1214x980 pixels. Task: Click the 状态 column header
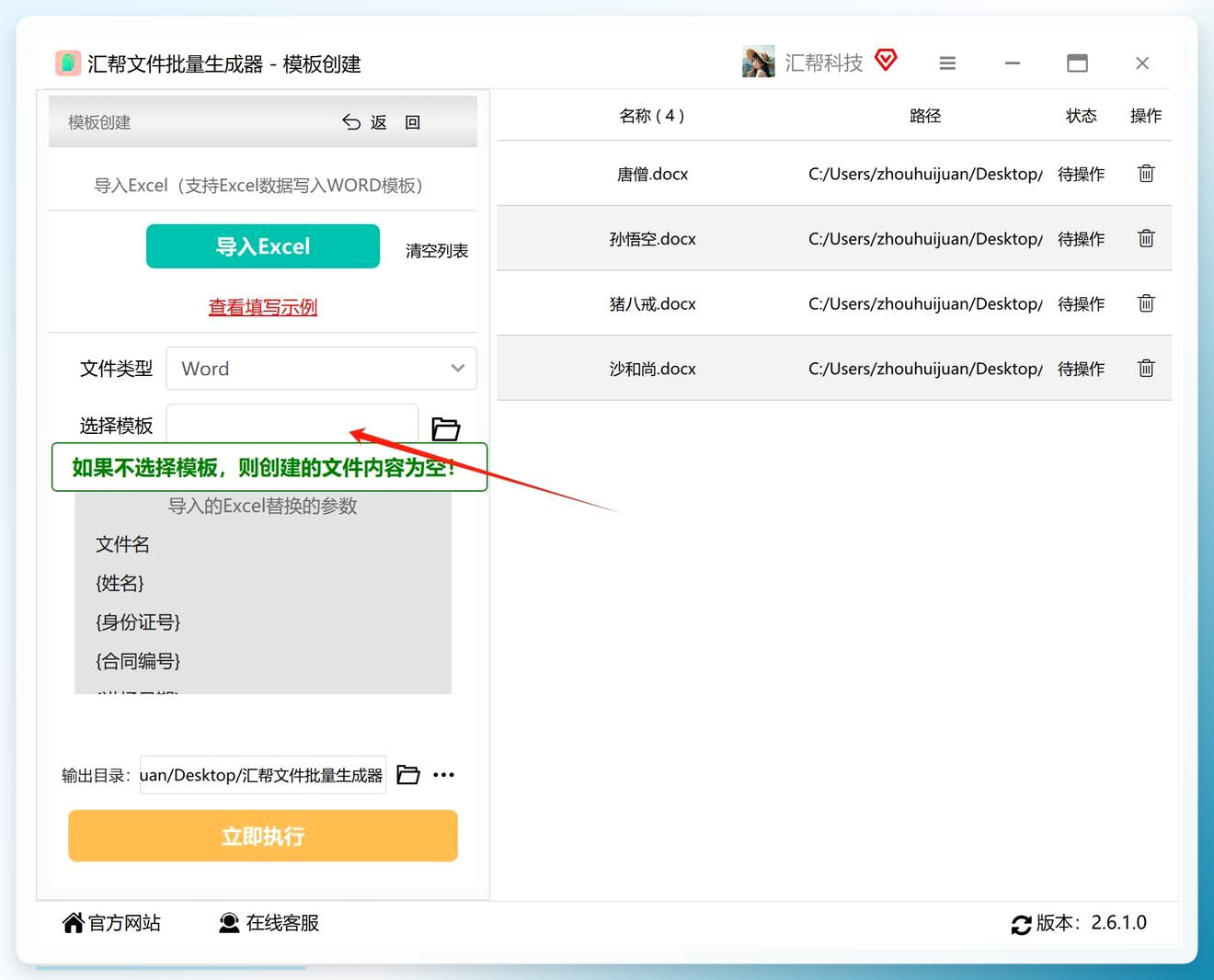coord(1082,116)
